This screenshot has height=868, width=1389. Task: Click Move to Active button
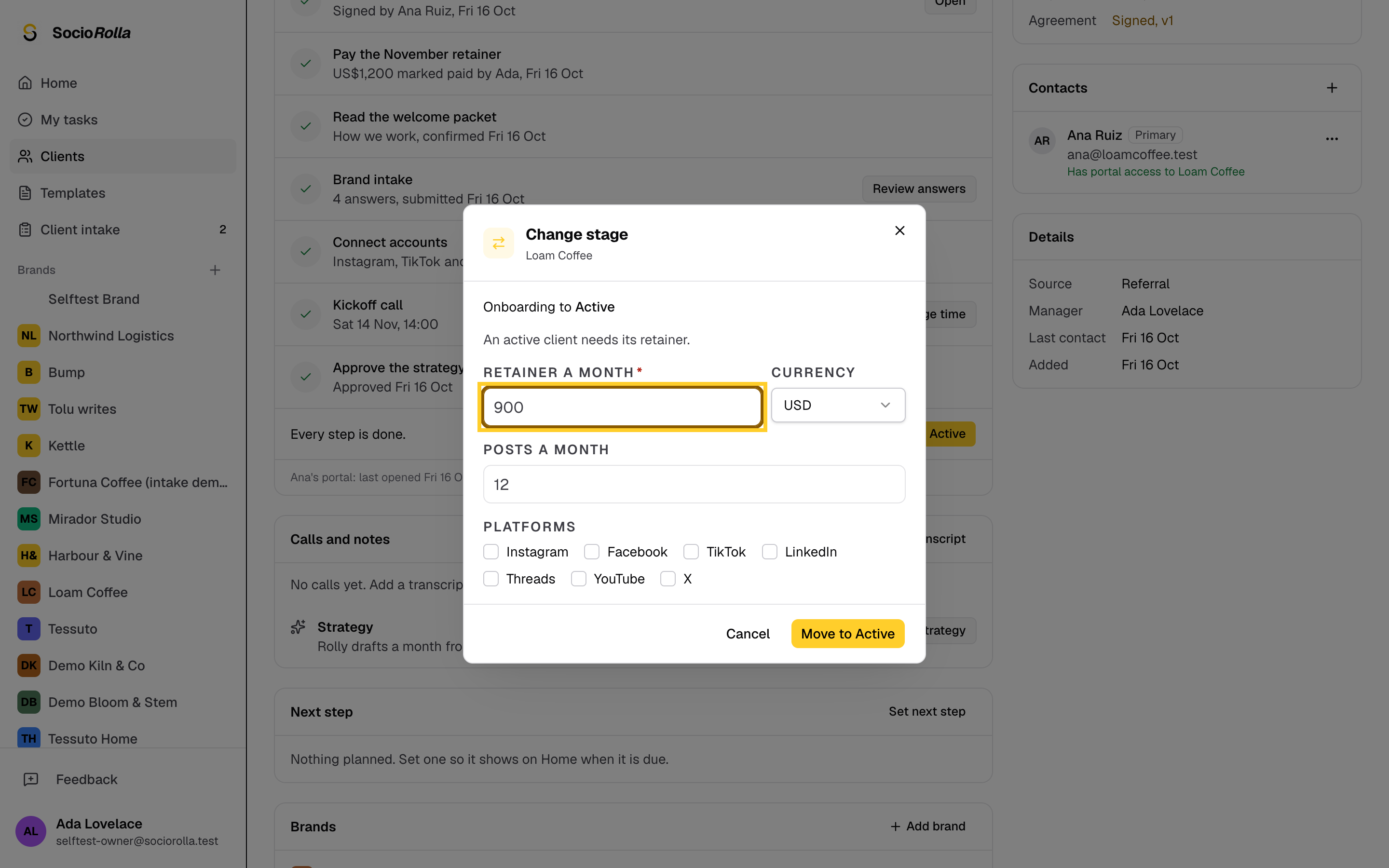pyautogui.click(x=848, y=634)
